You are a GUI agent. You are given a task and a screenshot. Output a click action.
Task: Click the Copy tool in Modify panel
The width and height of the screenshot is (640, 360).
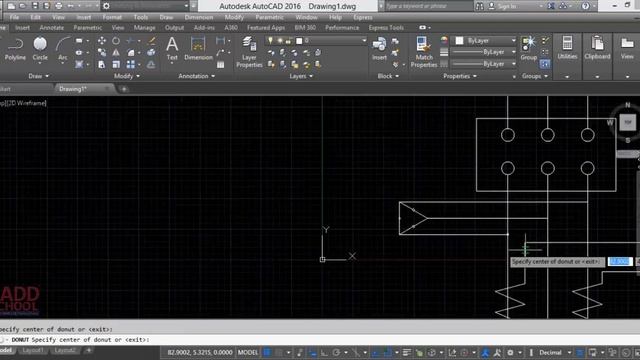coord(102,52)
